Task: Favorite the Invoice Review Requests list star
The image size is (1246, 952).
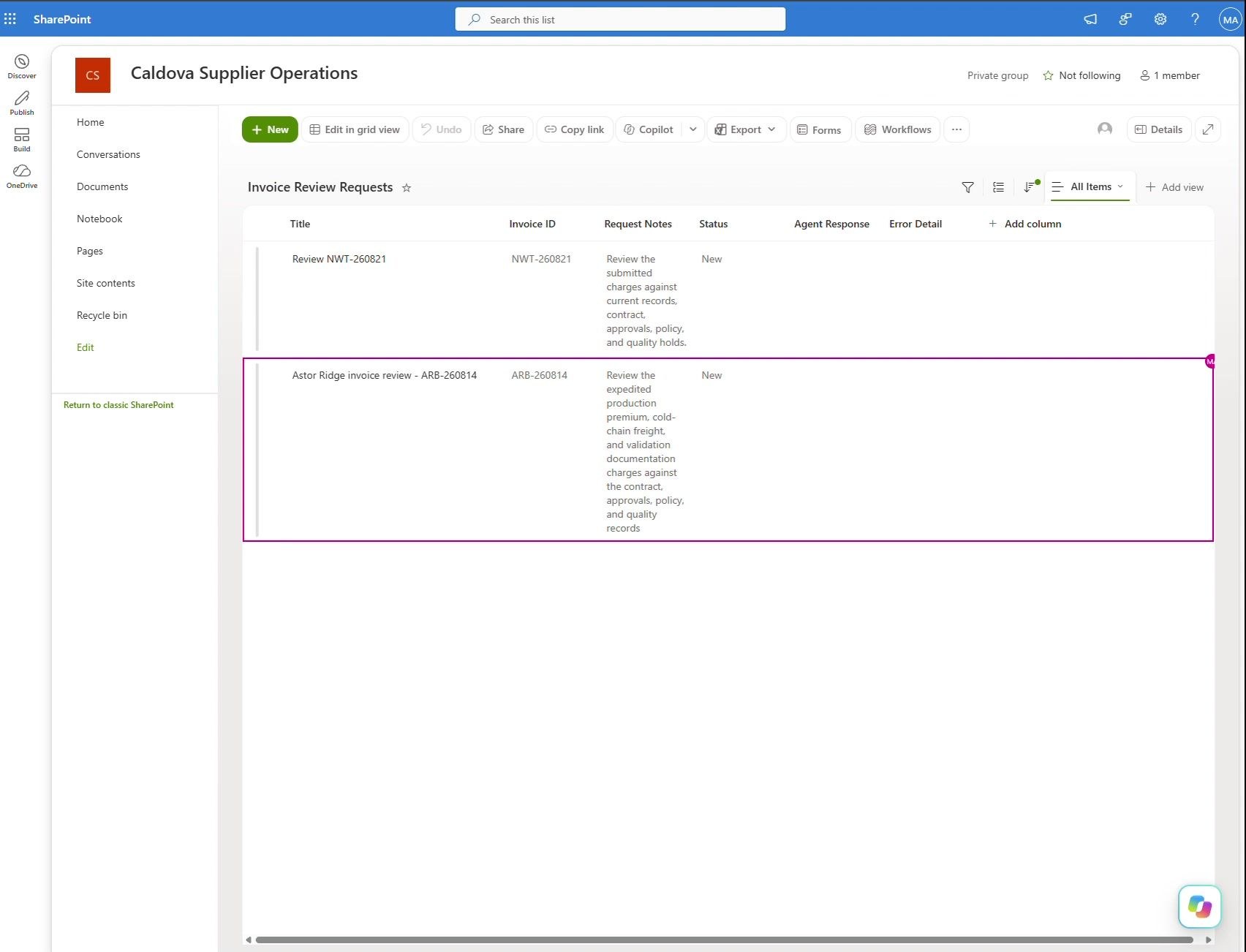Action: pyautogui.click(x=407, y=188)
